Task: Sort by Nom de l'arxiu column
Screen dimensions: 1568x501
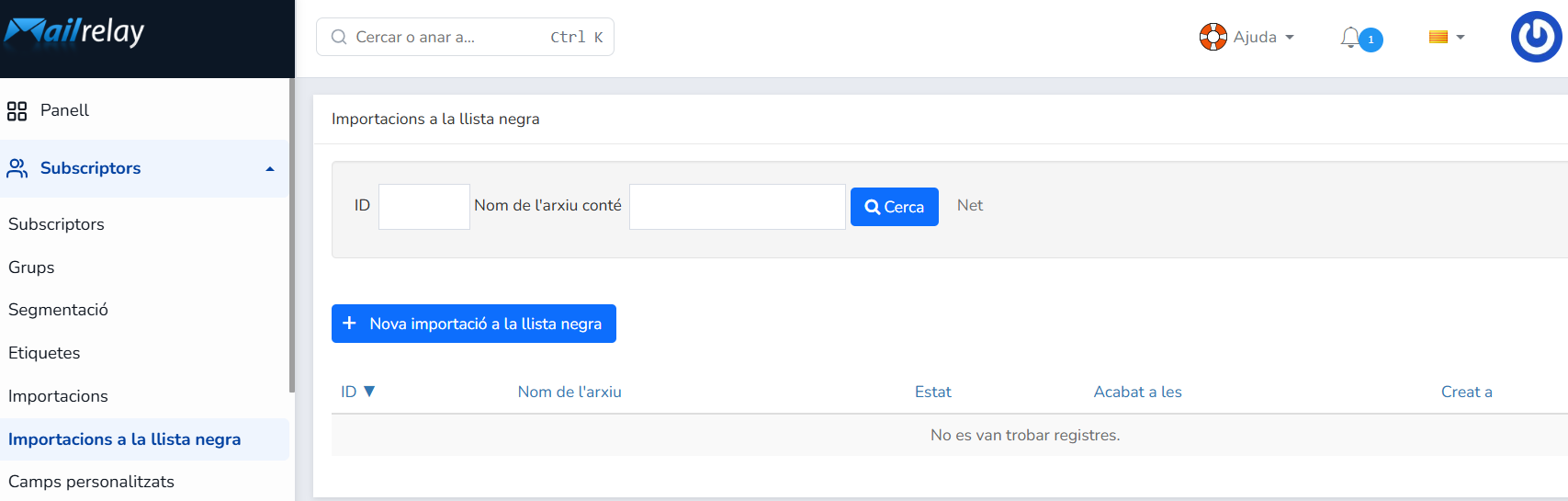Action: point(570,392)
